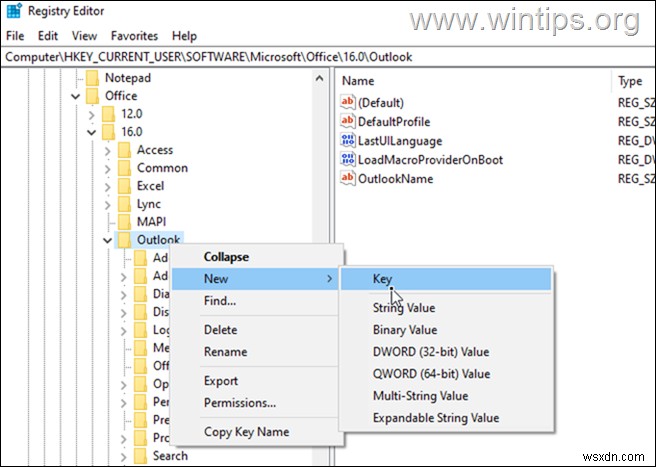The height and width of the screenshot is (467, 656).
Task: Click the Name column header
Action: (475, 81)
